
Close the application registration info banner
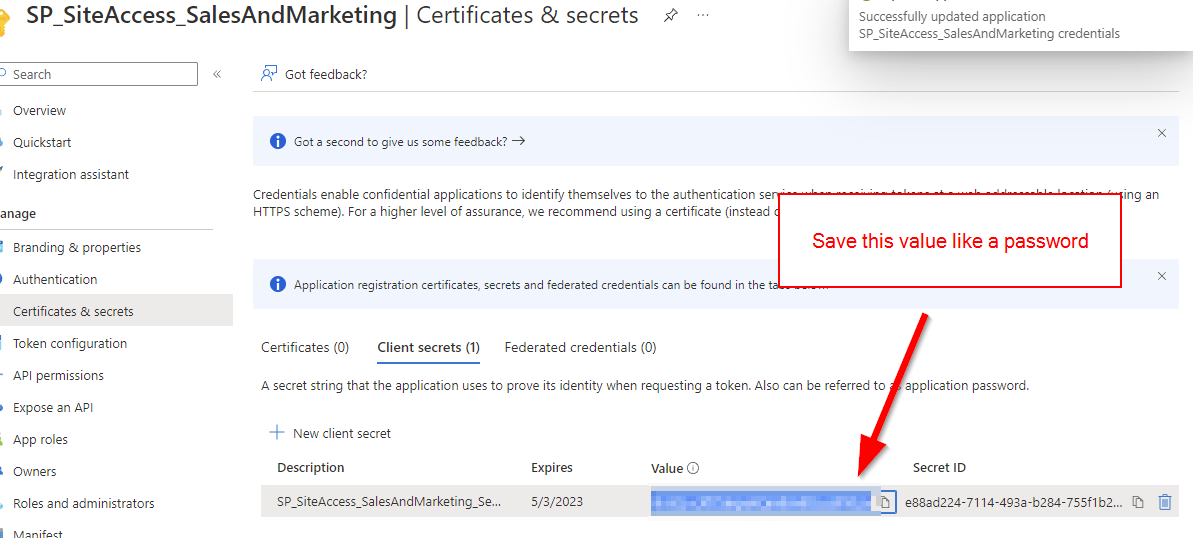coord(1161,276)
